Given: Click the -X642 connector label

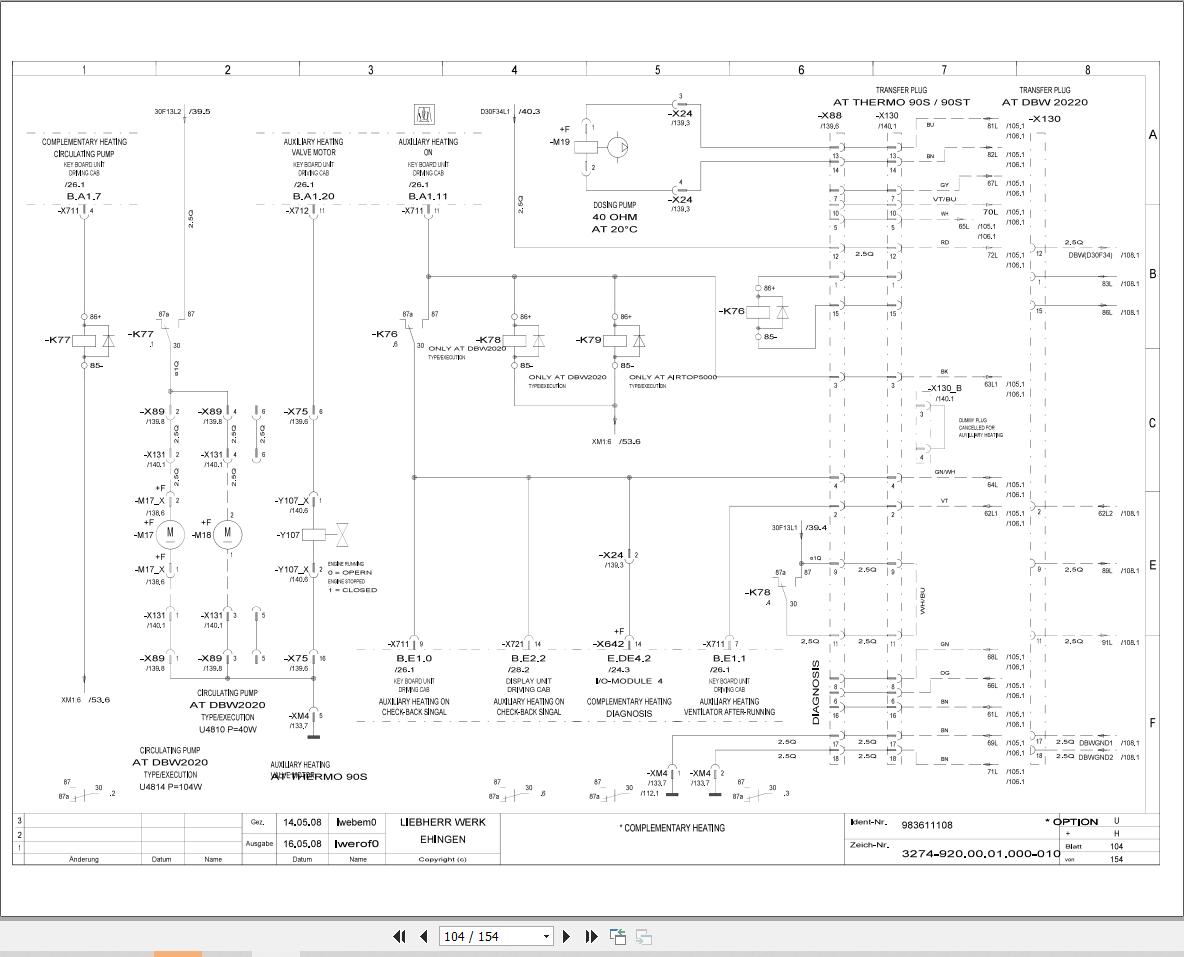Looking at the screenshot, I should click(x=608, y=644).
